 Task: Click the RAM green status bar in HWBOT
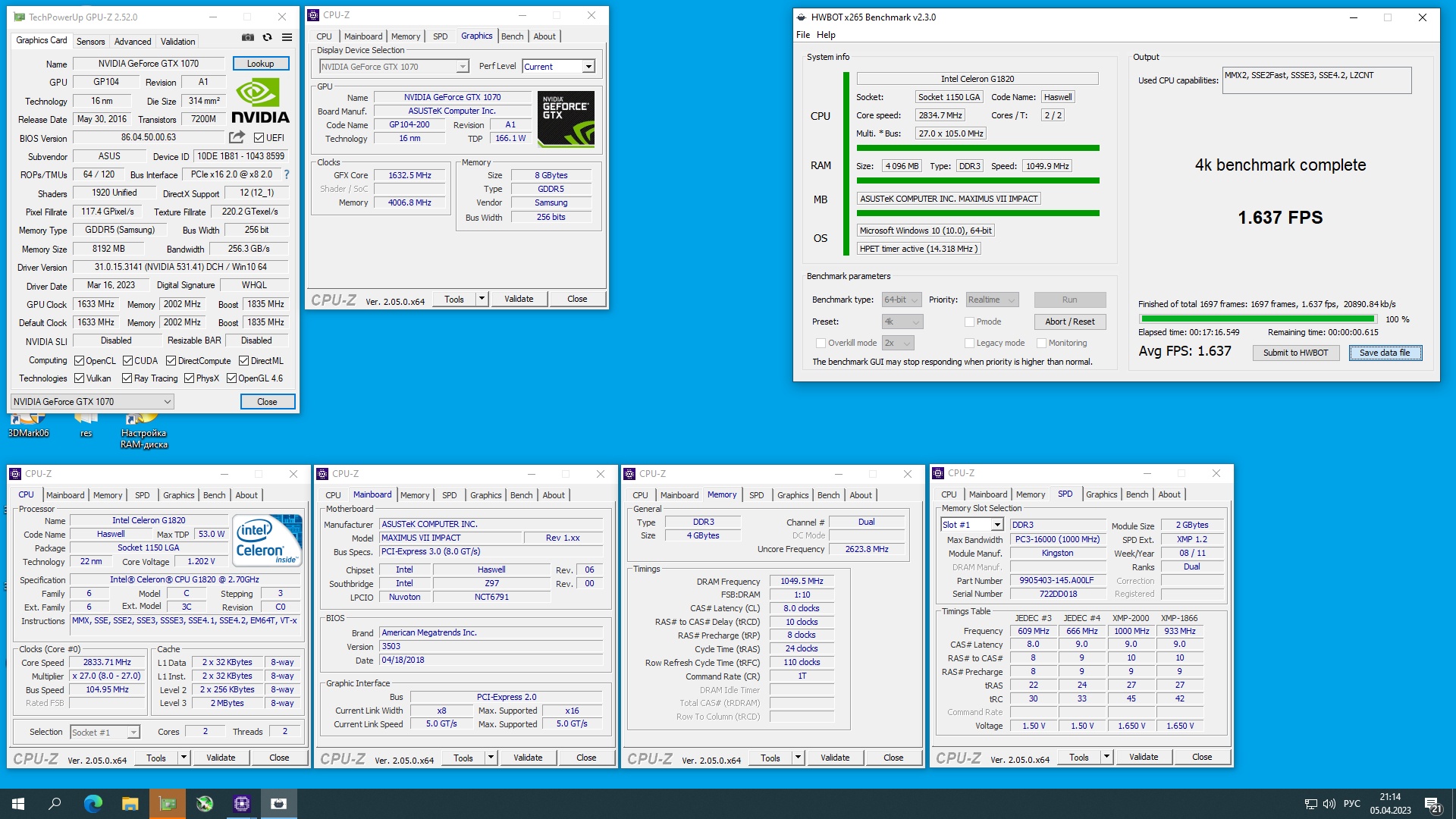pos(977,180)
